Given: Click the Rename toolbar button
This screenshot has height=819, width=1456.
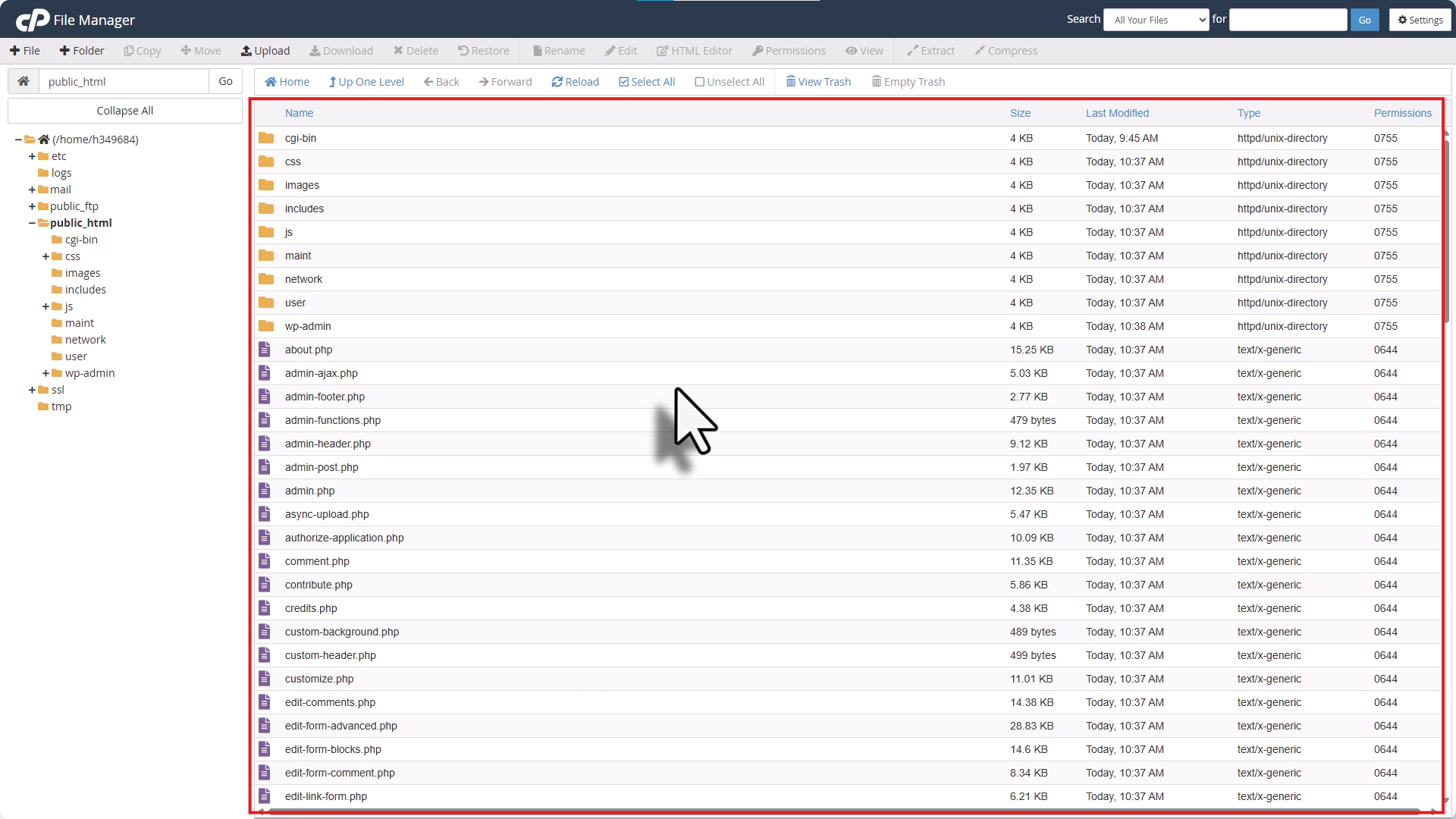Looking at the screenshot, I should point(559,51).
